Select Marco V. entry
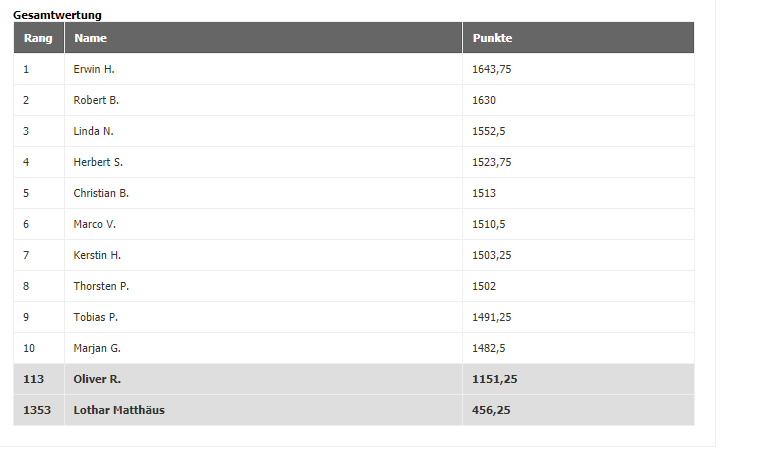Image resolution: width=769 pixels, height=462 pixels. 95,224
